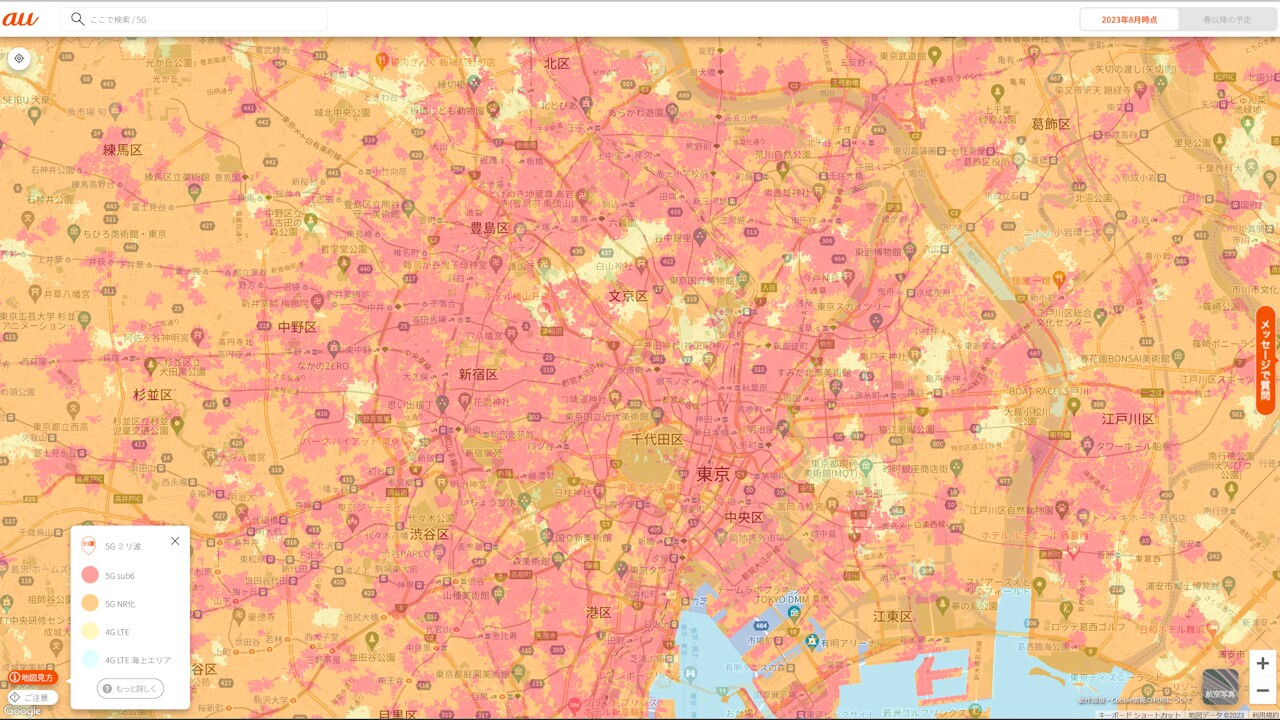Click the 4G LTE yellow swatch

90,631
